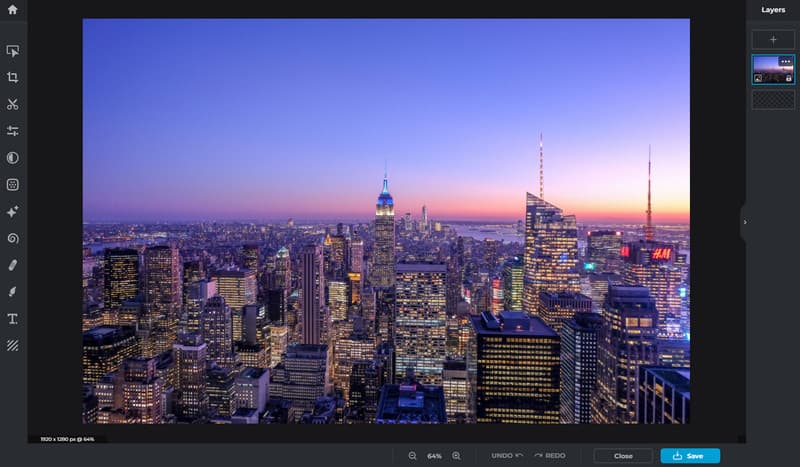Undo the last action
Screen dimensions: 800x467
[507, 456]
